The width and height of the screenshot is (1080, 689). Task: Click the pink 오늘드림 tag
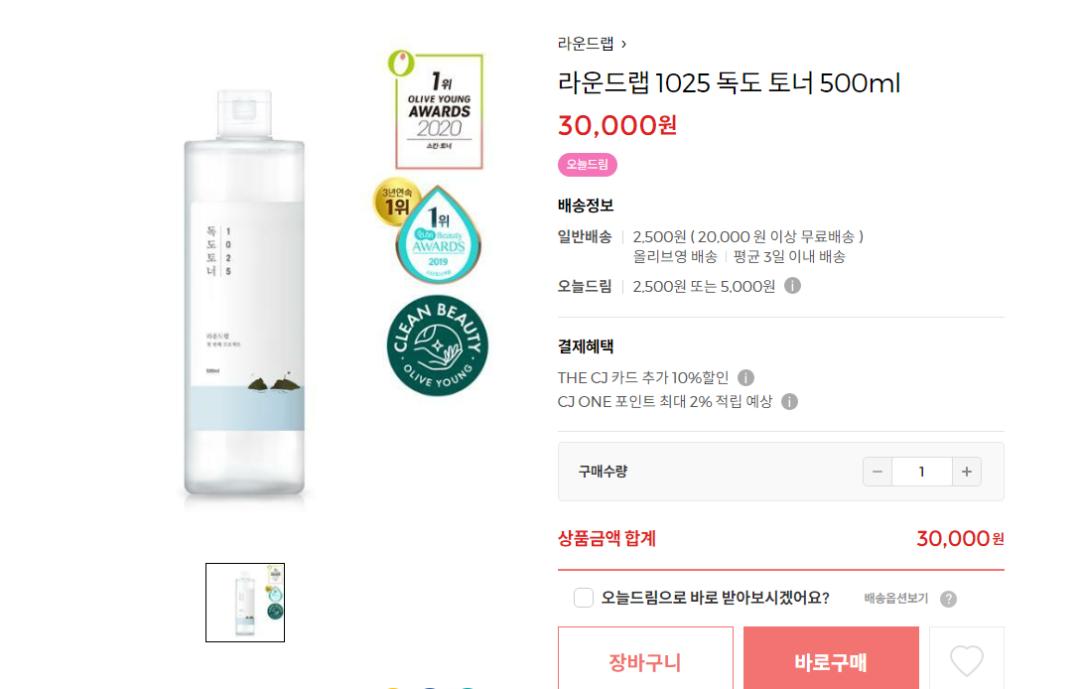point(588,165)
